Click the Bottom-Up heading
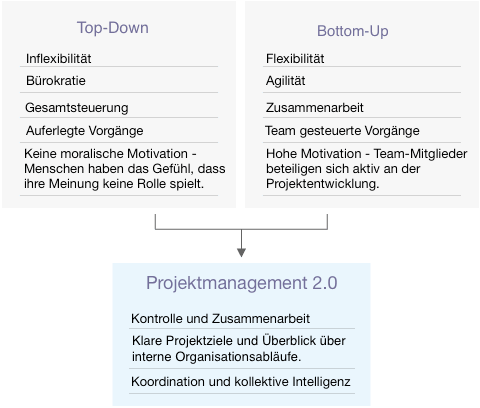480x408 pixels. pyautogui.click(x=352, y=31)
